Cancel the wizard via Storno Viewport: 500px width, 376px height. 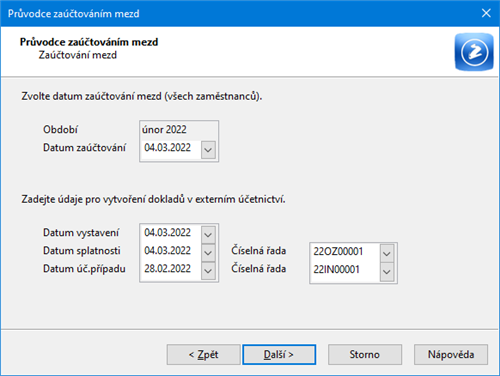[365, 354]
